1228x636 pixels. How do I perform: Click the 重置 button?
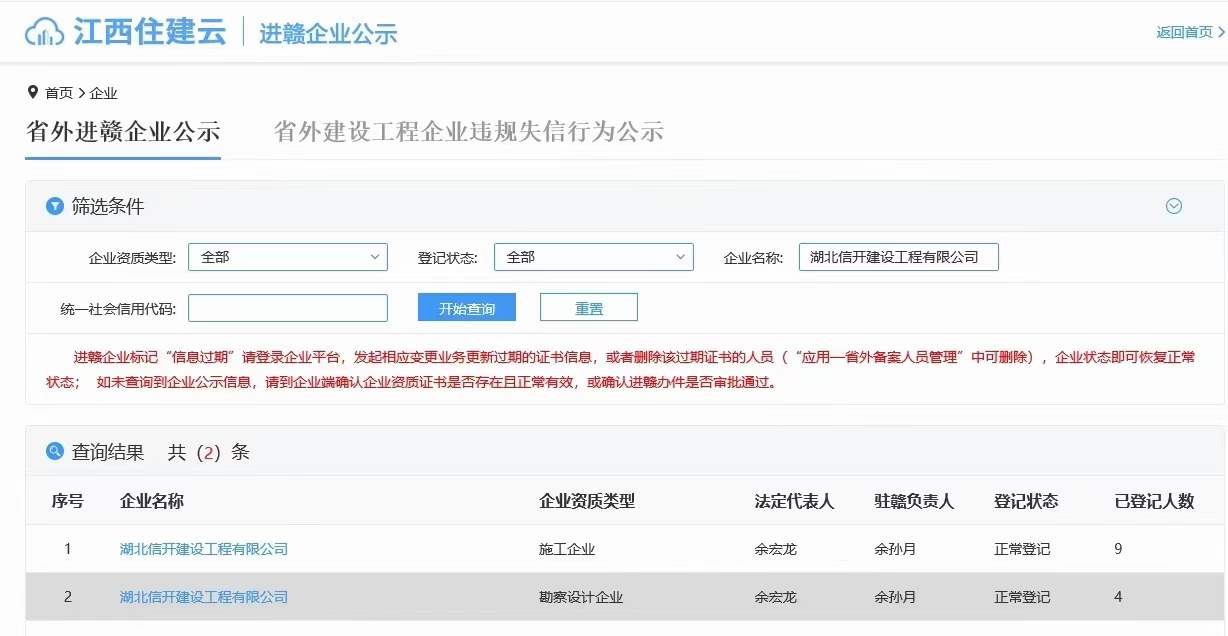click(x=589, y=308)
